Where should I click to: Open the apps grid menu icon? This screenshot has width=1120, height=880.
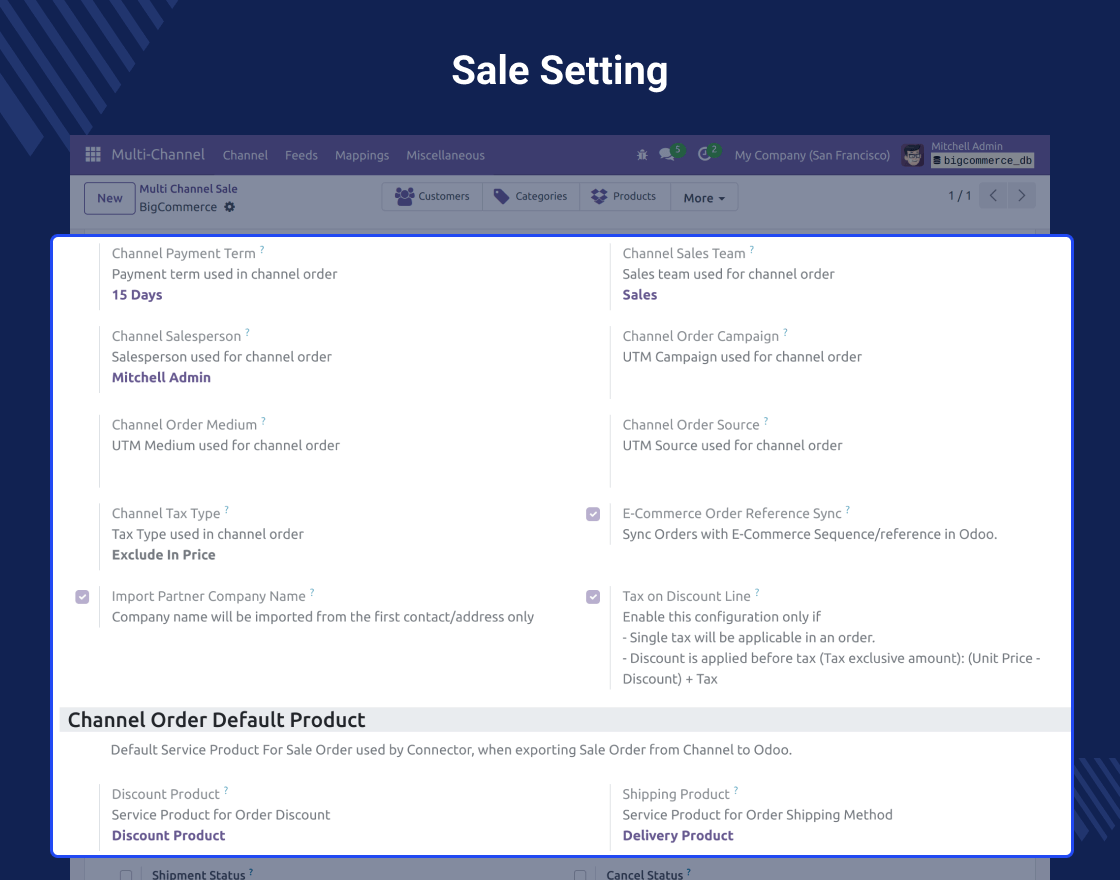(x=93, y=154)
